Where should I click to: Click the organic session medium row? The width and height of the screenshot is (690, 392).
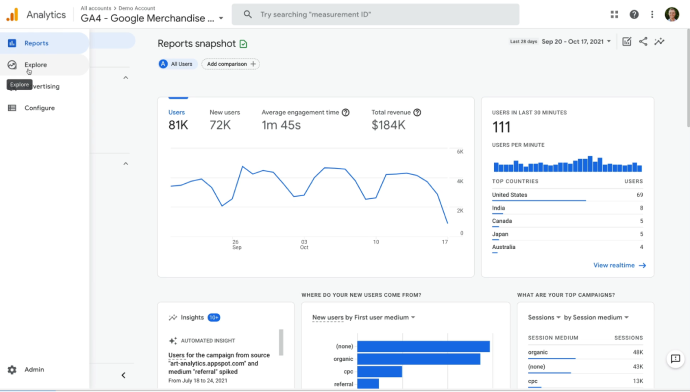(x=585, y=353)
